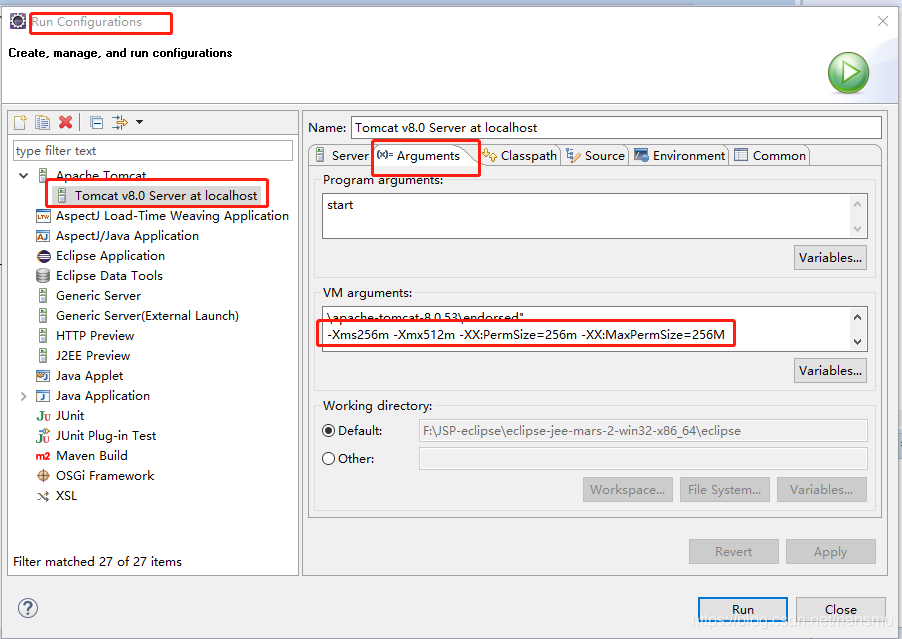Click Variables button in Working directory section
The image size is (902, 639).
click(821, 490)
